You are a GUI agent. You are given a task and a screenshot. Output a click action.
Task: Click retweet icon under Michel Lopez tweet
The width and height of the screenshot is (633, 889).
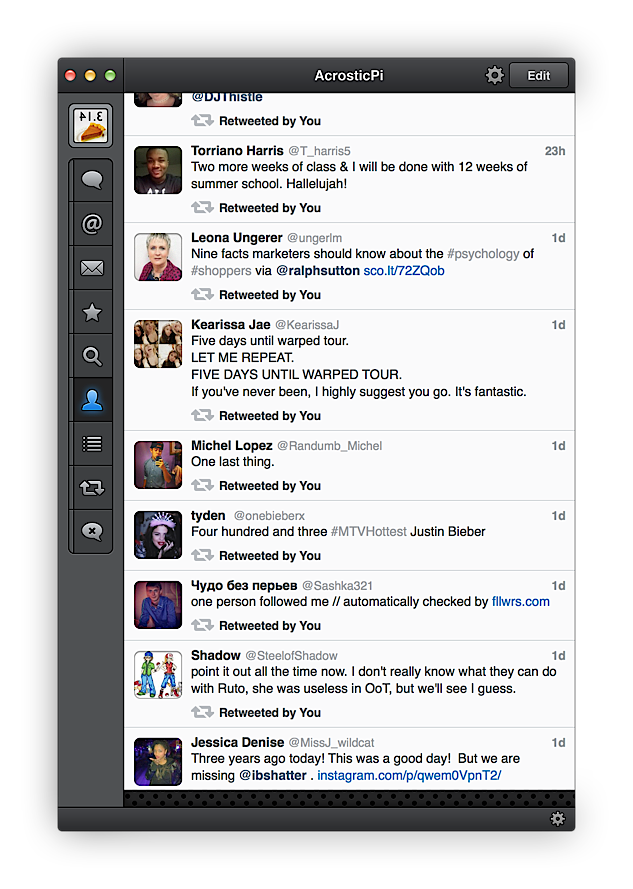click(x=202, y=485)
